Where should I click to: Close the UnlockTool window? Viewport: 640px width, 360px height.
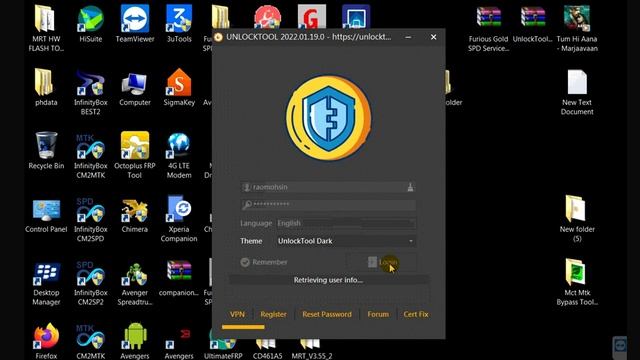click(x=433, y=37)
